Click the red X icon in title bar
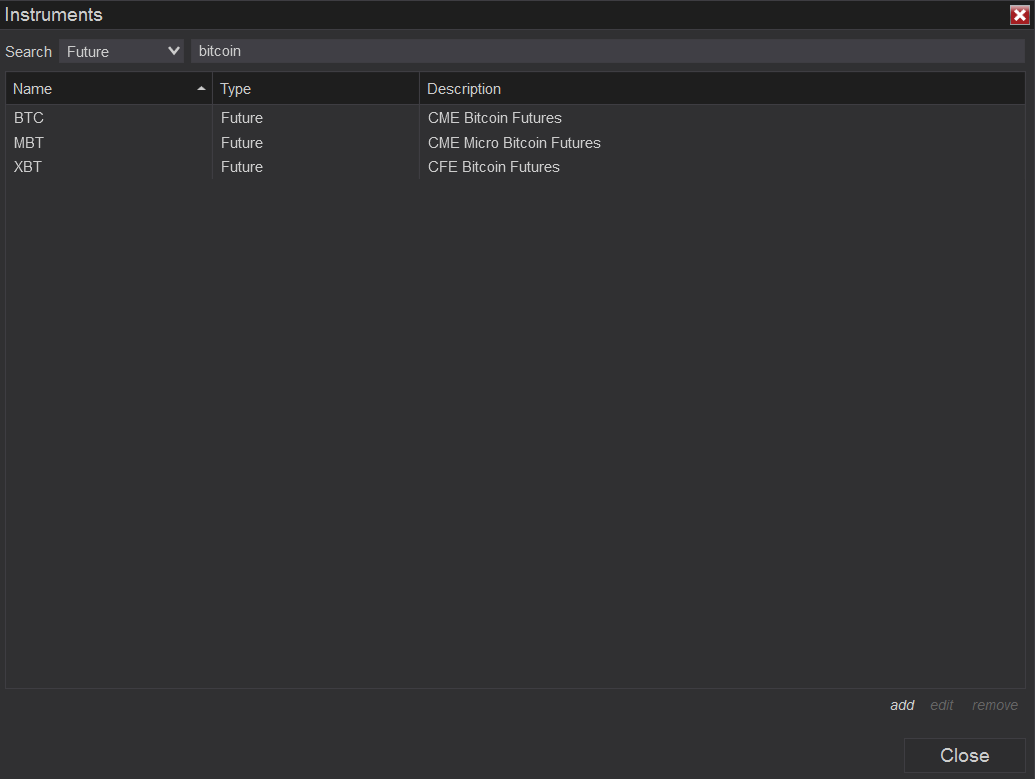1035x779 pixels. click(x=1019, y=15)
